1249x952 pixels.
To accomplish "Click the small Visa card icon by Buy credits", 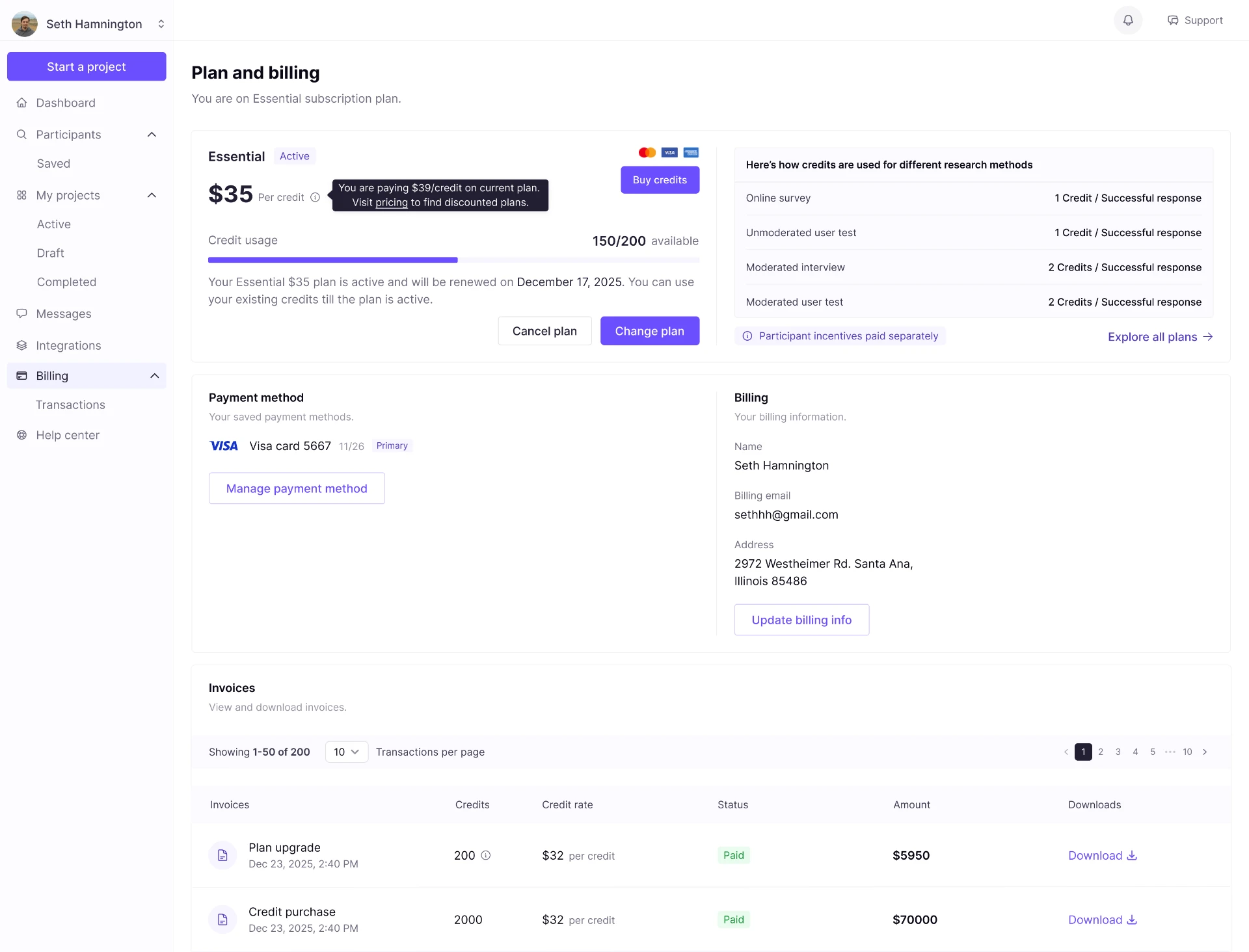I will (x=669, y=152).
